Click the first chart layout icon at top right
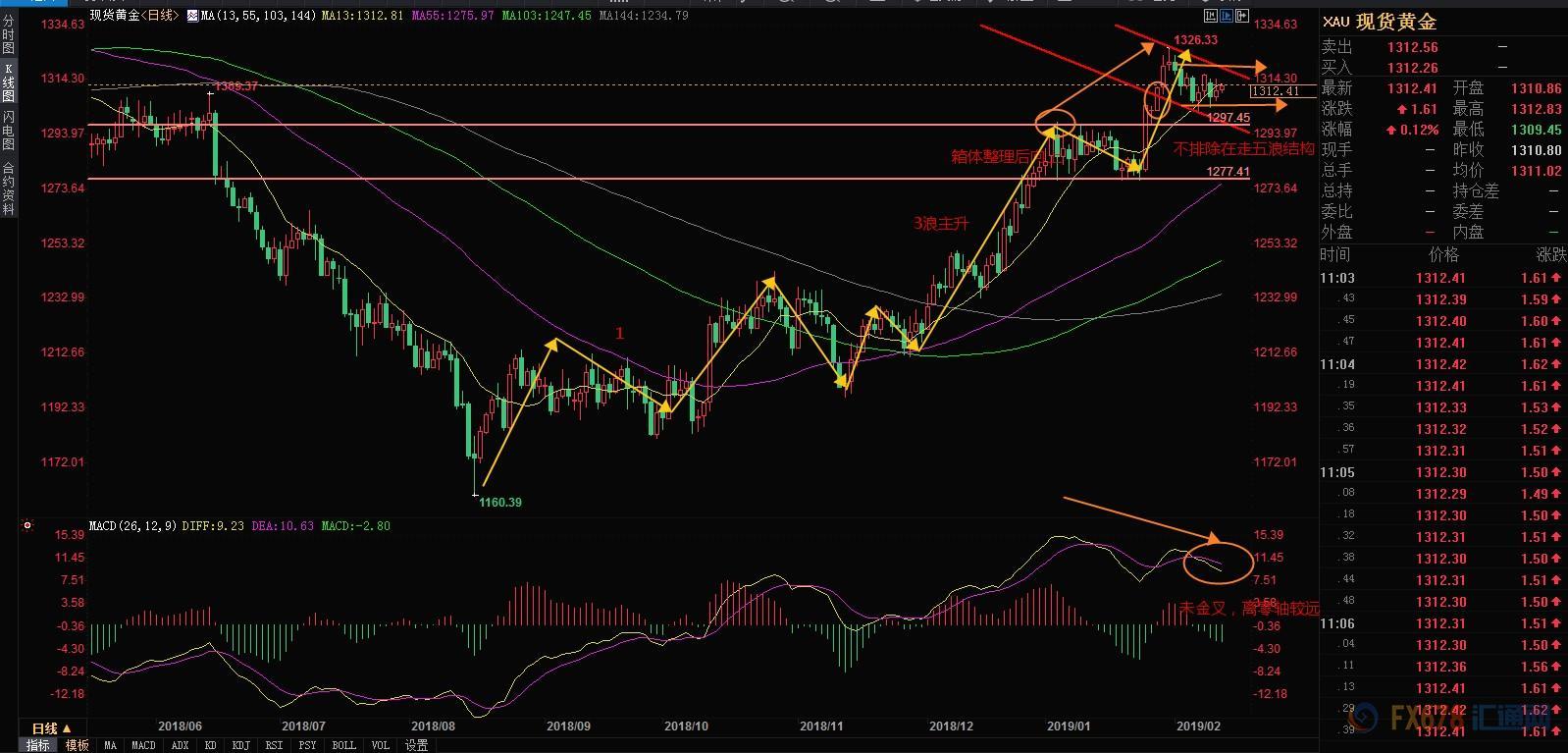This screenshot has width=1568, height=753. coord(1211,16)
